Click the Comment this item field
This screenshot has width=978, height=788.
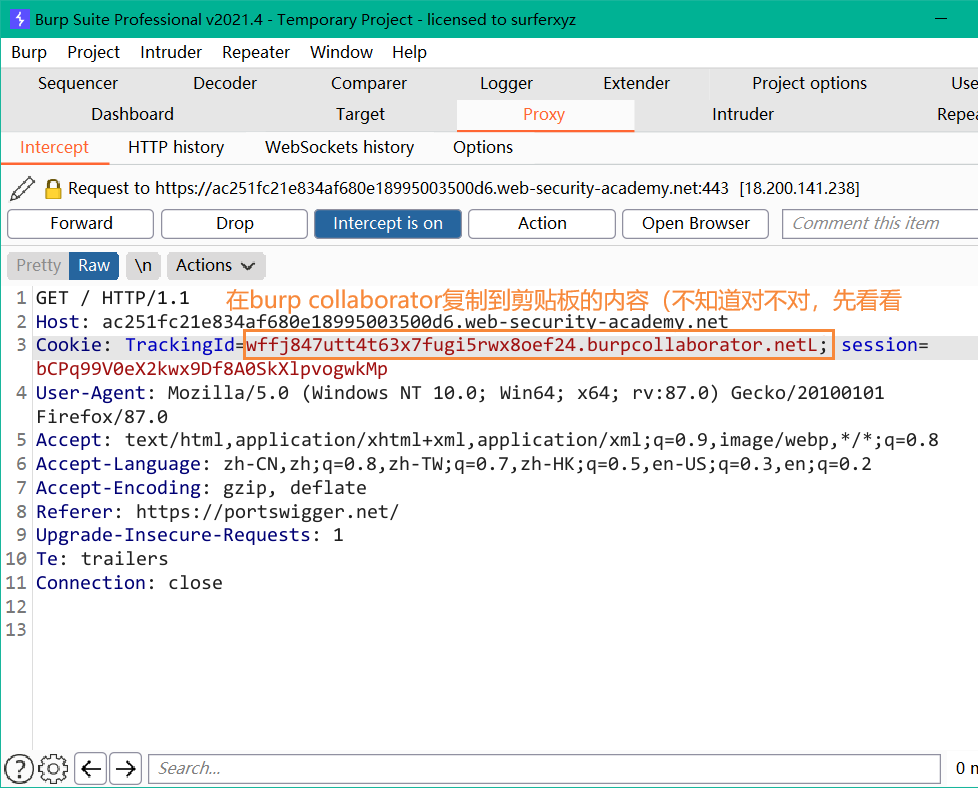(879, 223)
